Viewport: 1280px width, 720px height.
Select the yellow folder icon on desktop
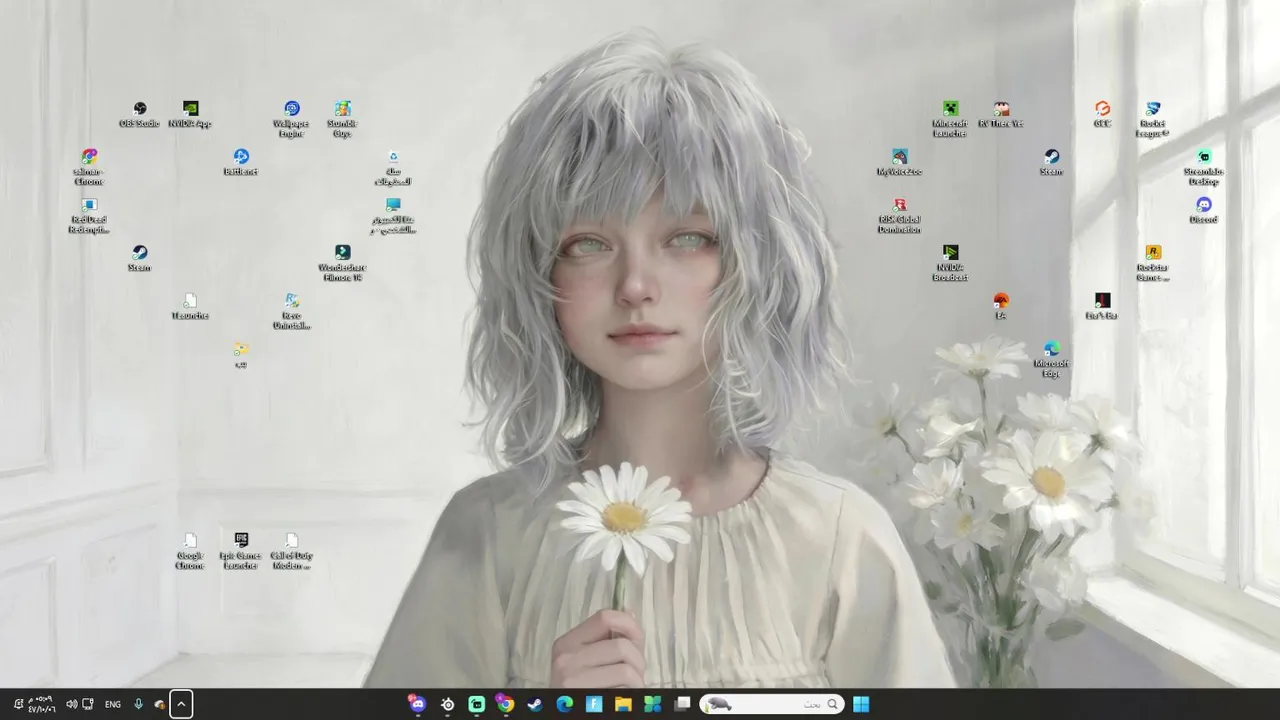[241, 354]
